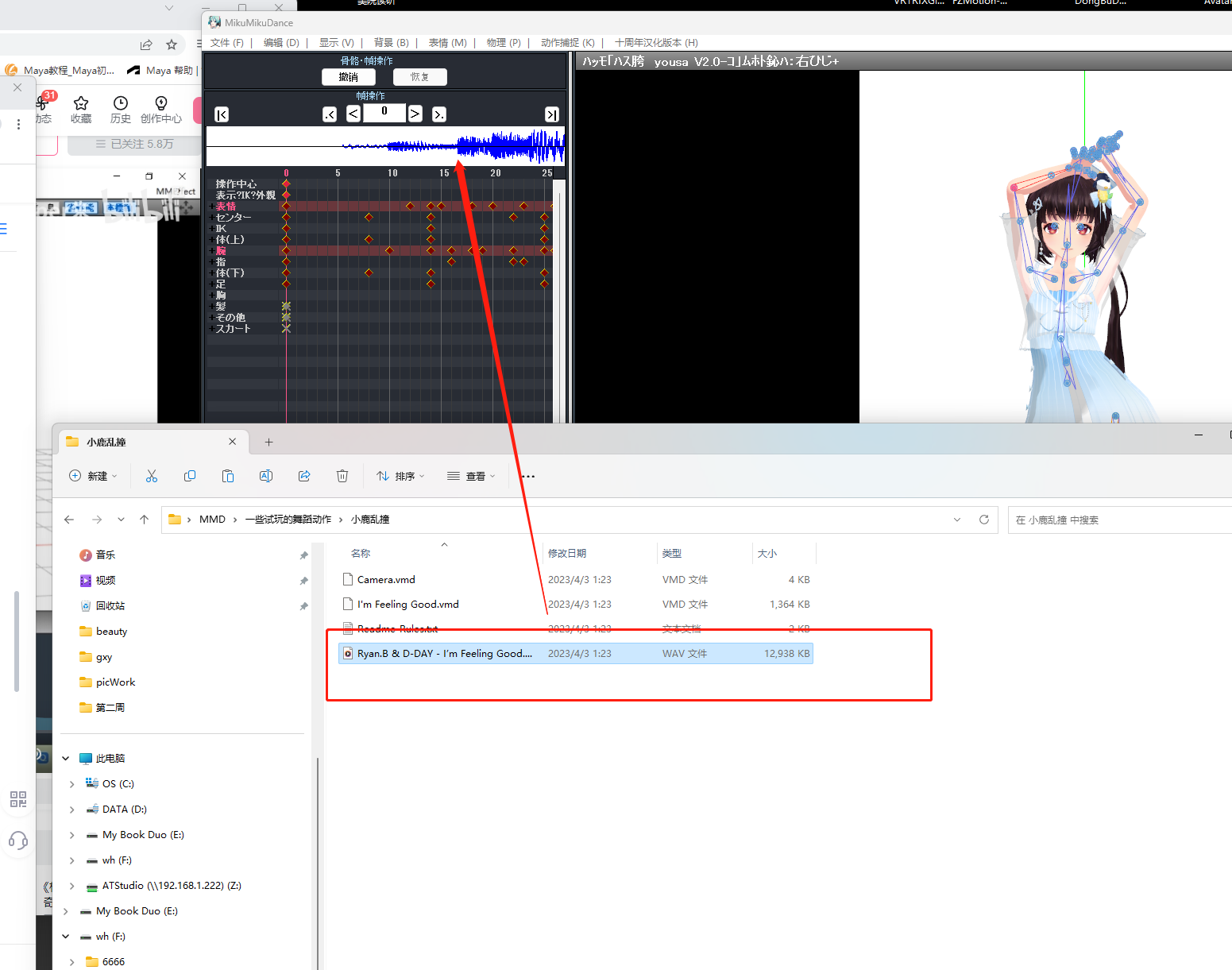Click the Share icon in Explorer toolbar
The width and height of the screenshot is (1232, 970).
[x=304, y=475]
